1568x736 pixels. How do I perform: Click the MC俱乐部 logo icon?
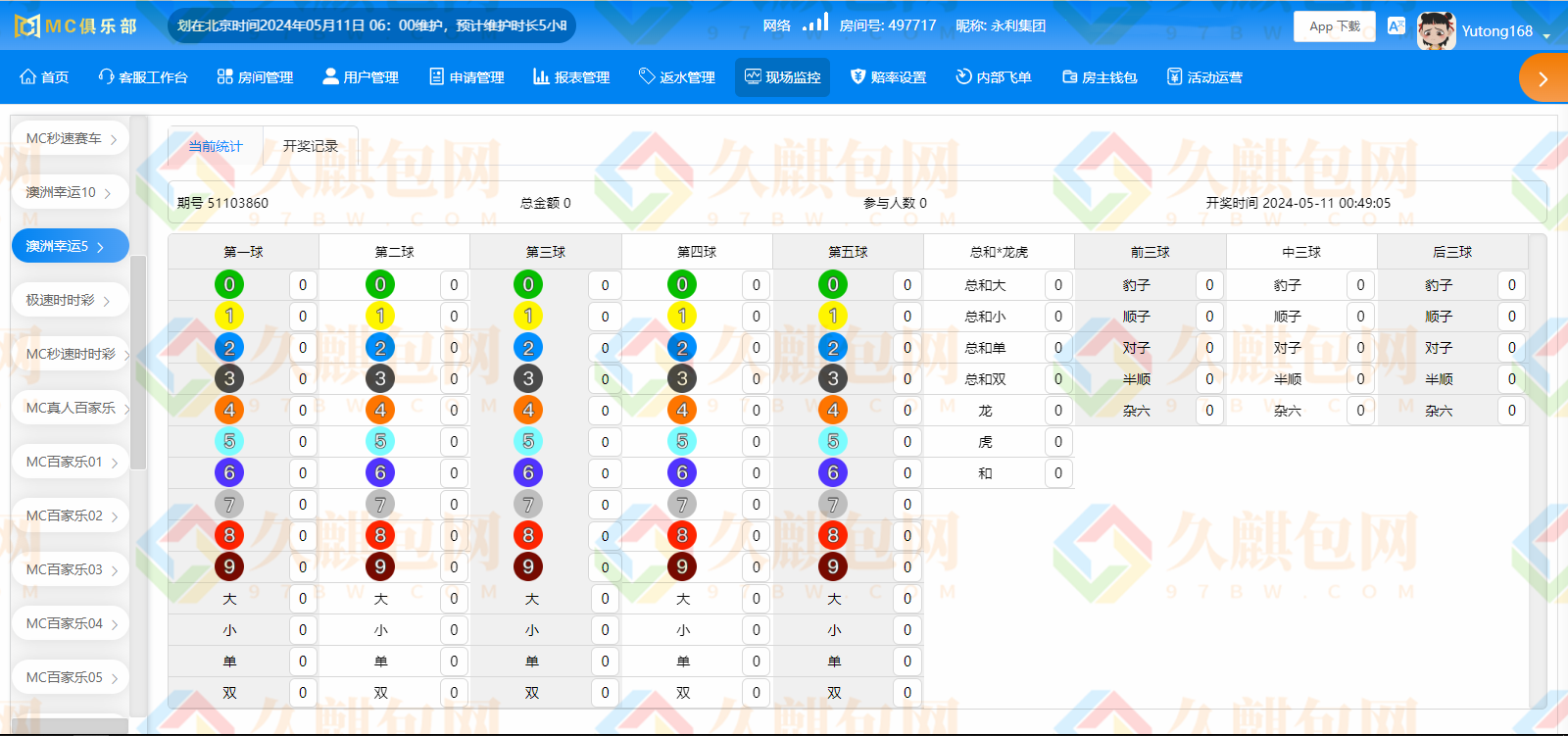(x=27, y=25)
